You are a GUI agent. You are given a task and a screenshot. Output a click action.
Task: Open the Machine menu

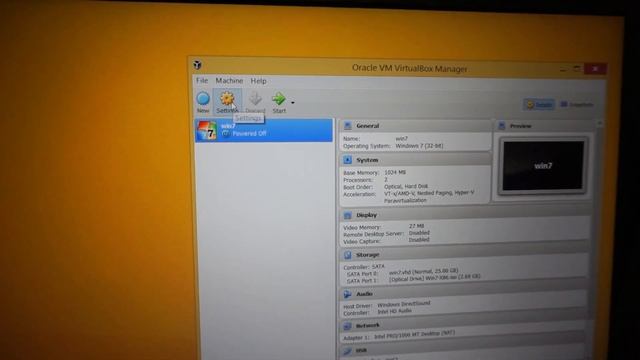(x=229, y=81)
